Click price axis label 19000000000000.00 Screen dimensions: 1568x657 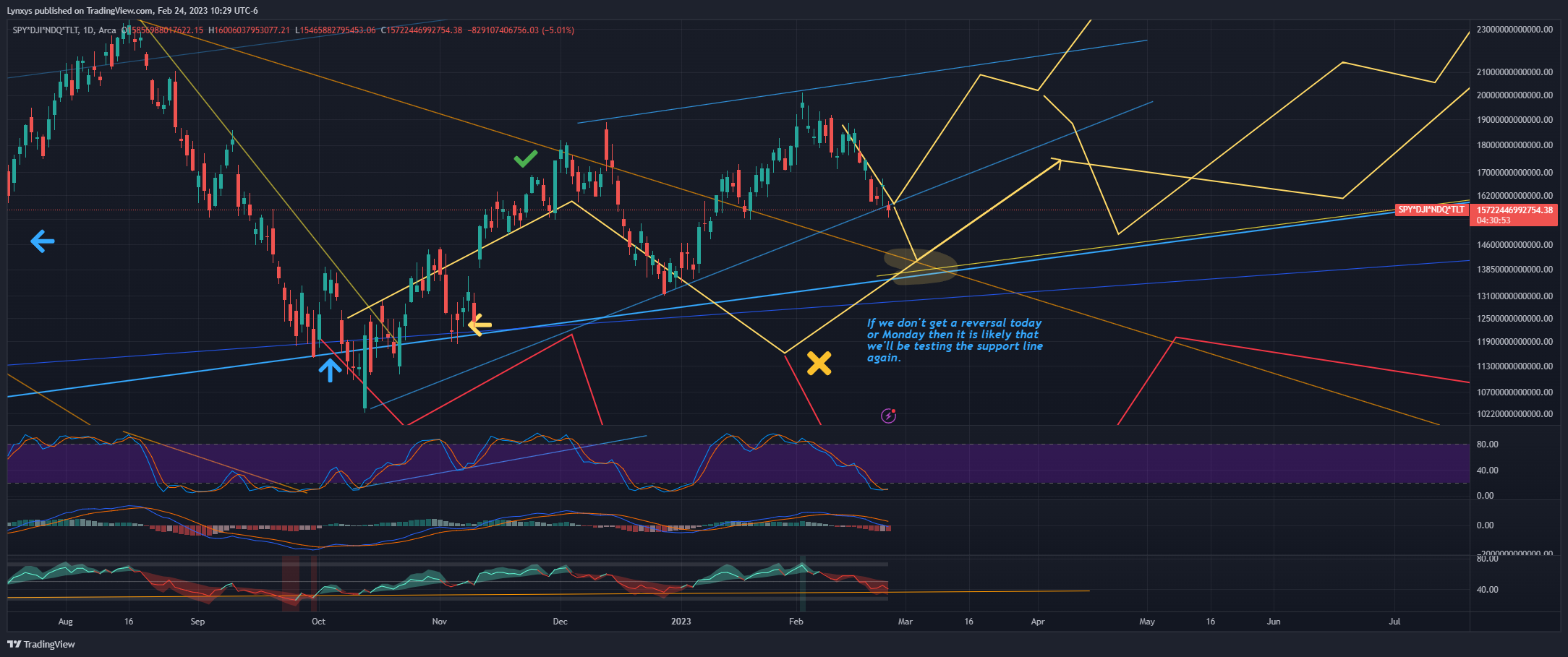tap(1514, 120)
